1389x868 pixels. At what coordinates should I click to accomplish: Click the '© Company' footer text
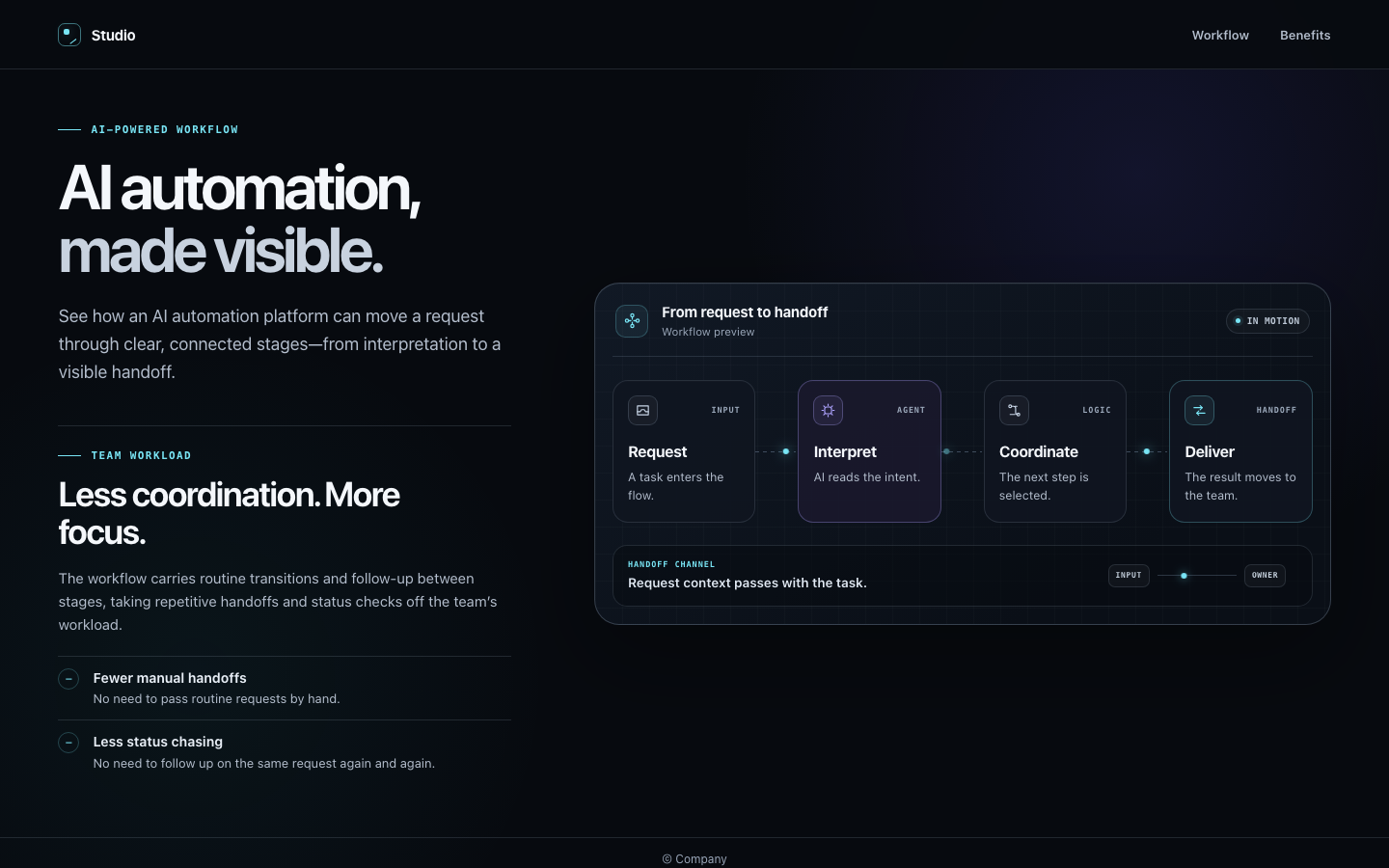coord(694,859)
